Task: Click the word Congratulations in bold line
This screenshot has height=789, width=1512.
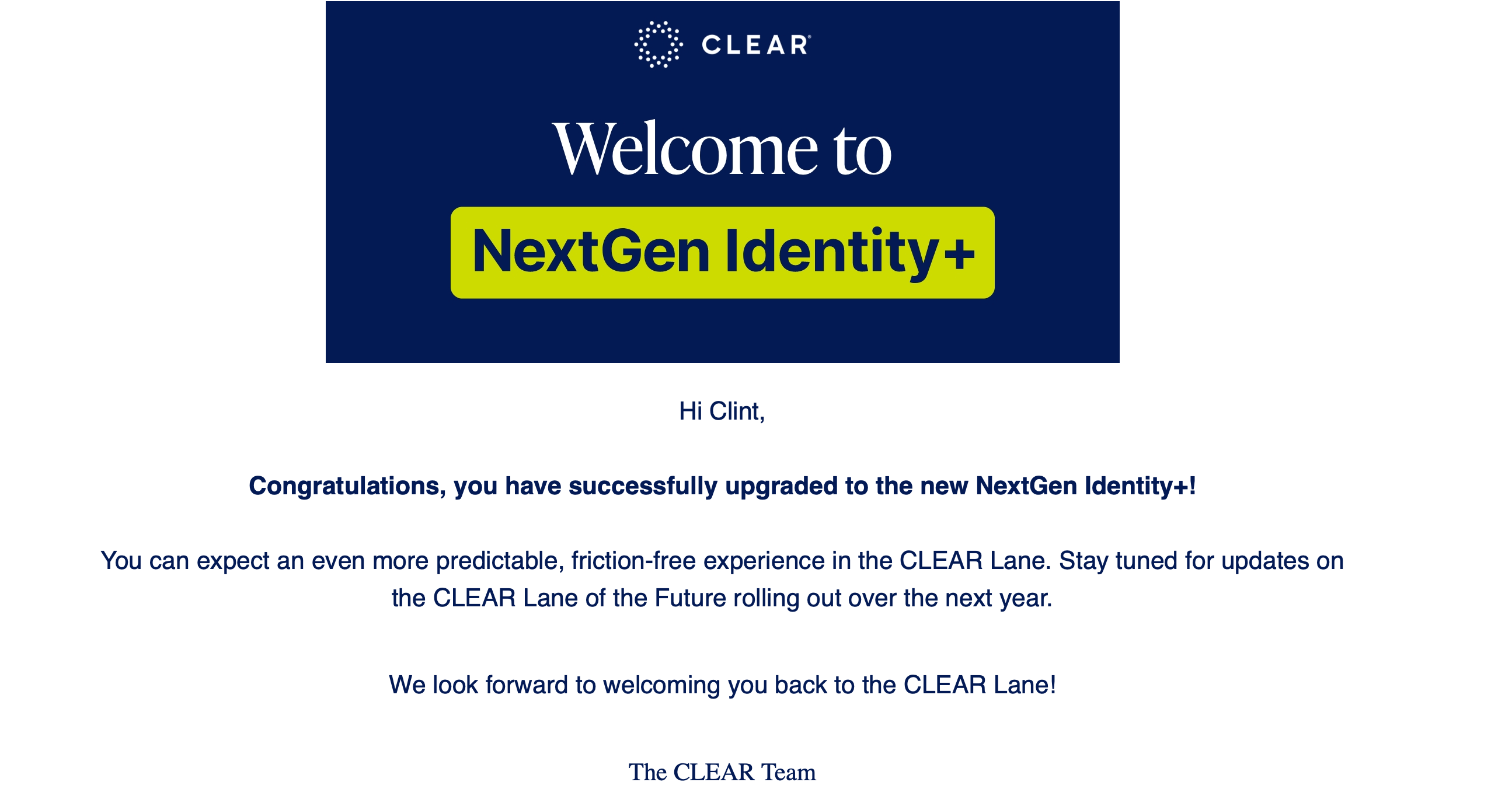Action: pyautogui.click(x=347, y=487)
